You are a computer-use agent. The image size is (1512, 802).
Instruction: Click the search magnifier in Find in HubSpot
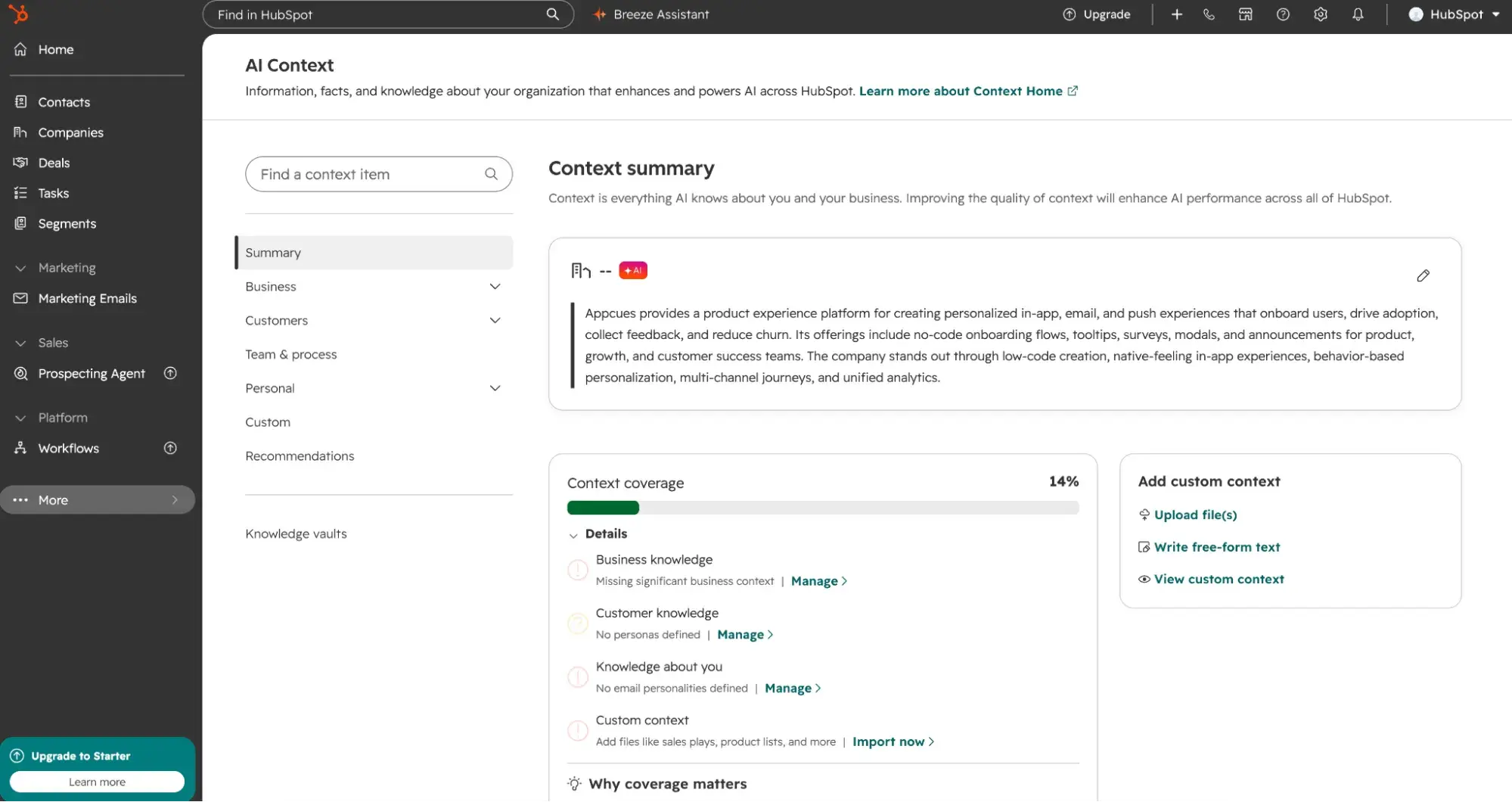point(553,14)
